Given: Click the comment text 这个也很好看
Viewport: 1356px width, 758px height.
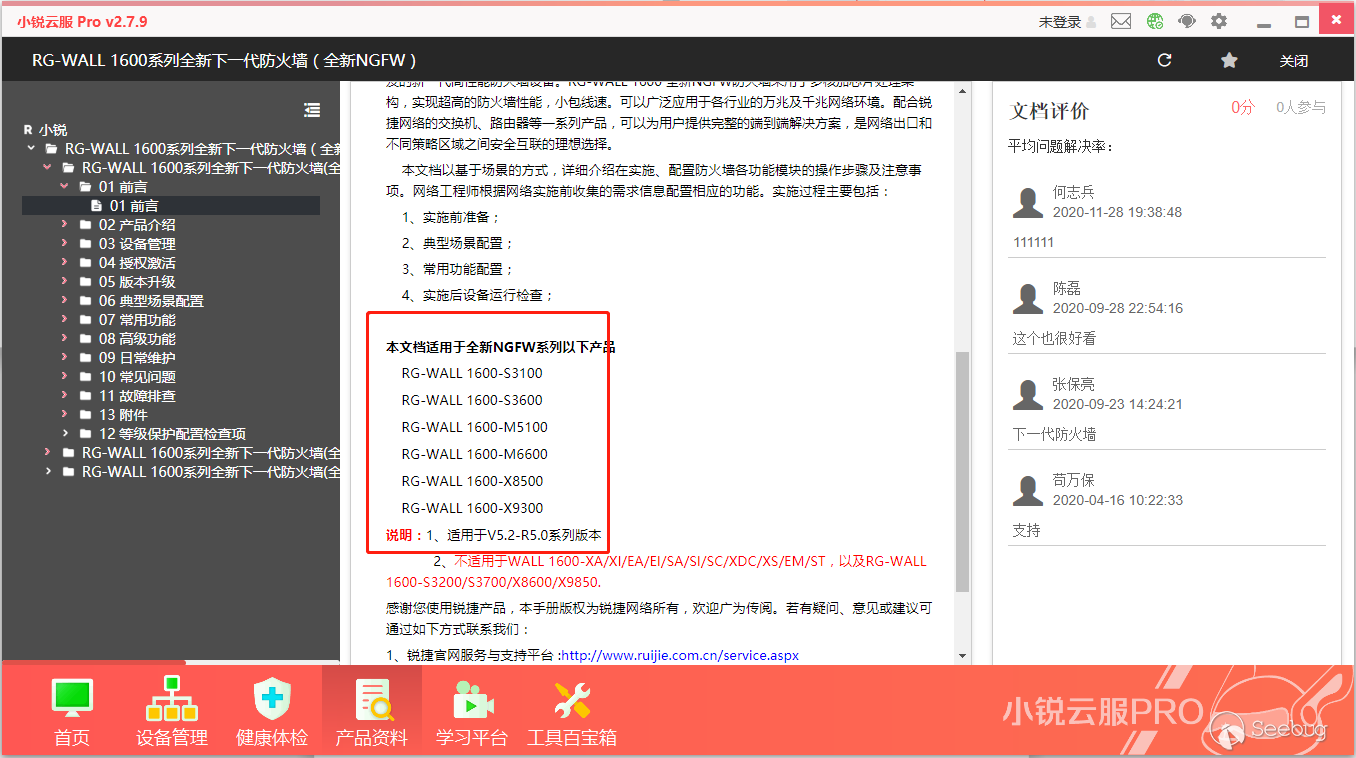Looking at the screenshot, I should coord(1054,339).
